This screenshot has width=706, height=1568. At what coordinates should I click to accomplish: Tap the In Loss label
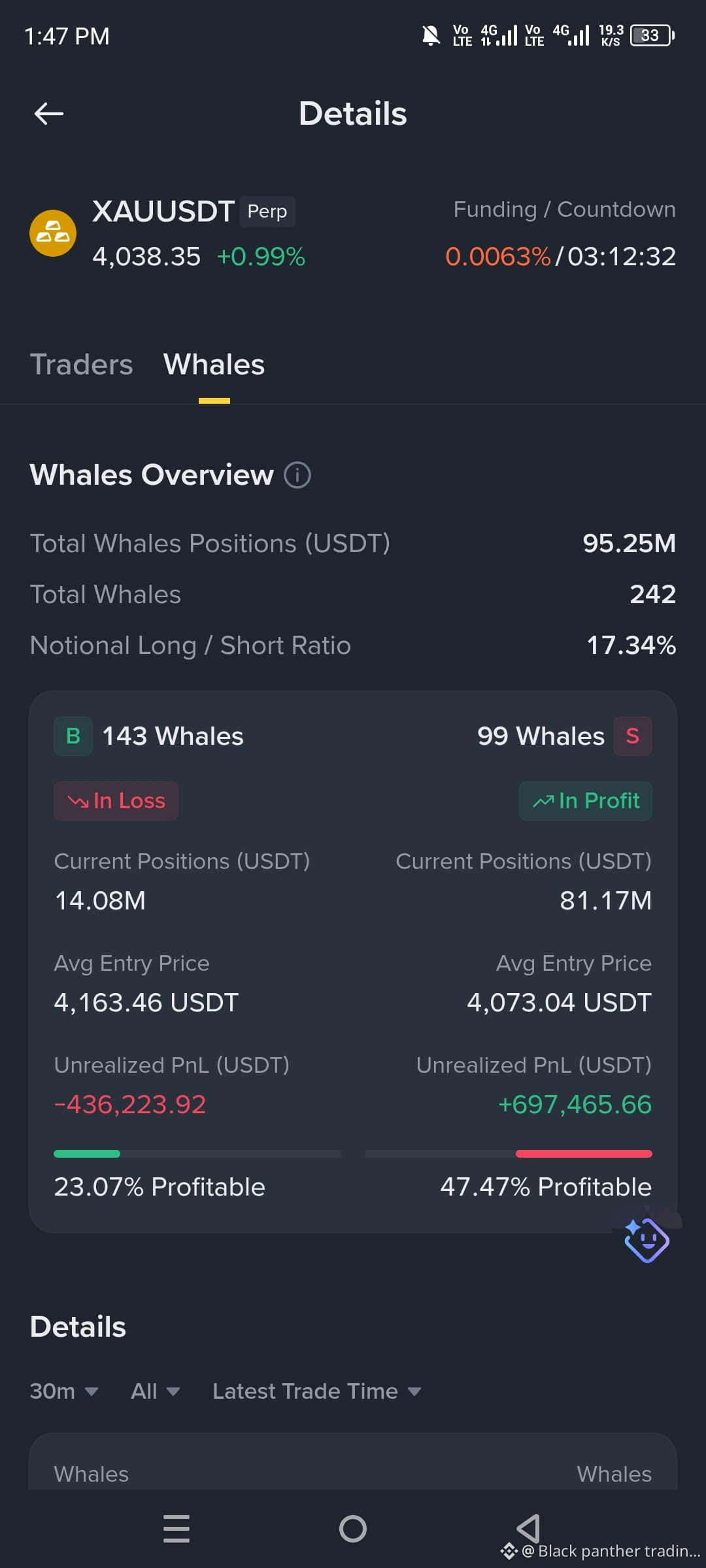pyautogui.click(x=116, y=801)
